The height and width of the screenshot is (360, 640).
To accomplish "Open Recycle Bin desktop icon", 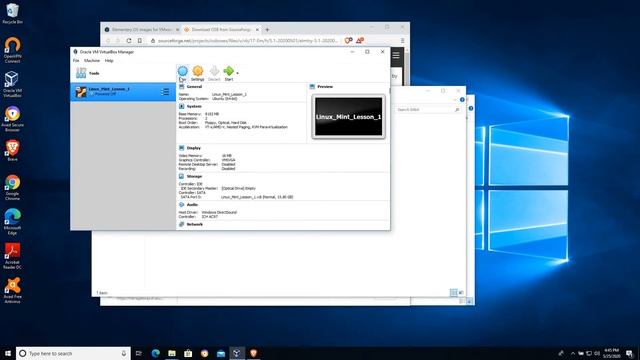I will click(x=12, y=13).
